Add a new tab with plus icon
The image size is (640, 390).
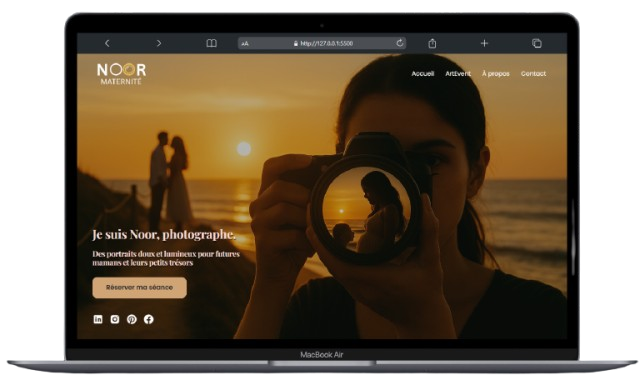pos(484,43)
